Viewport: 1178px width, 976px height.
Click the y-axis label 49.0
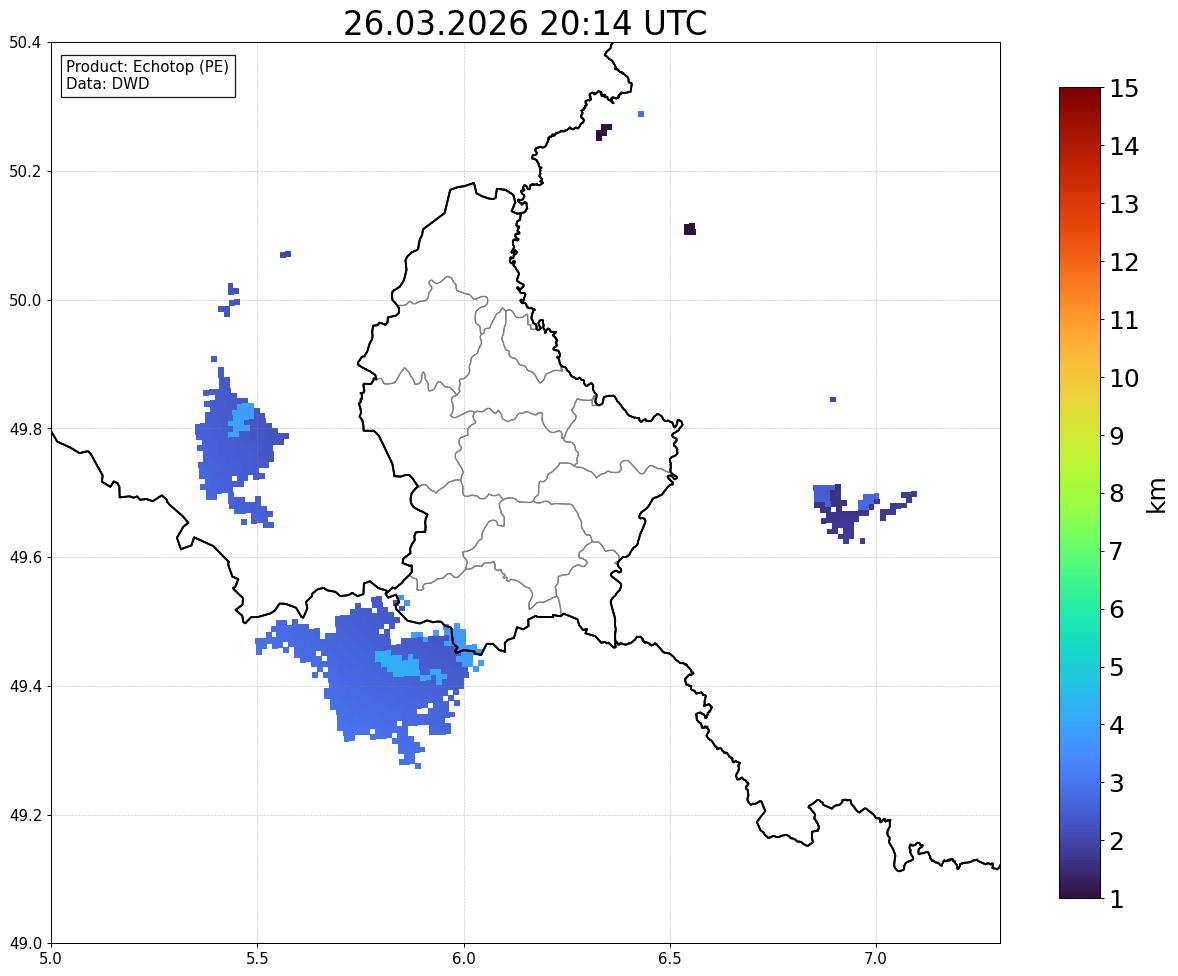pos(25,944)
